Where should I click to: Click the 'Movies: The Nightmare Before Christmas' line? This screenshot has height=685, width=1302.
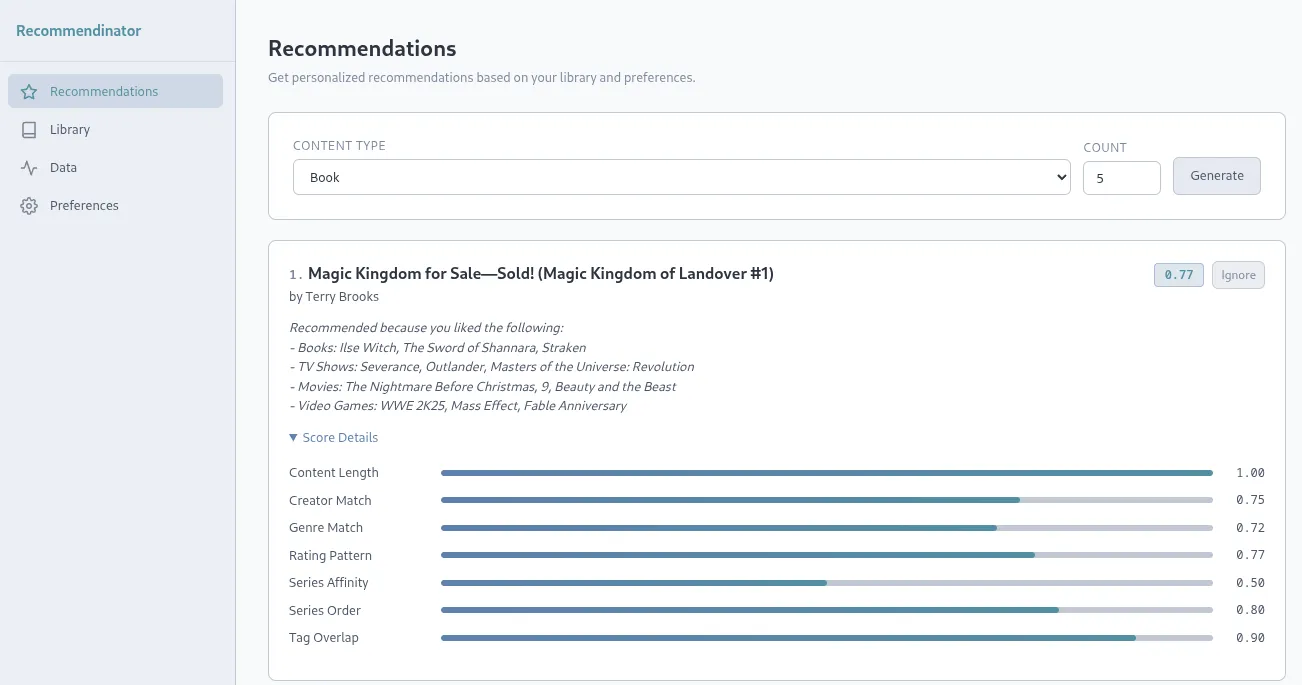[x=483, y=387]
